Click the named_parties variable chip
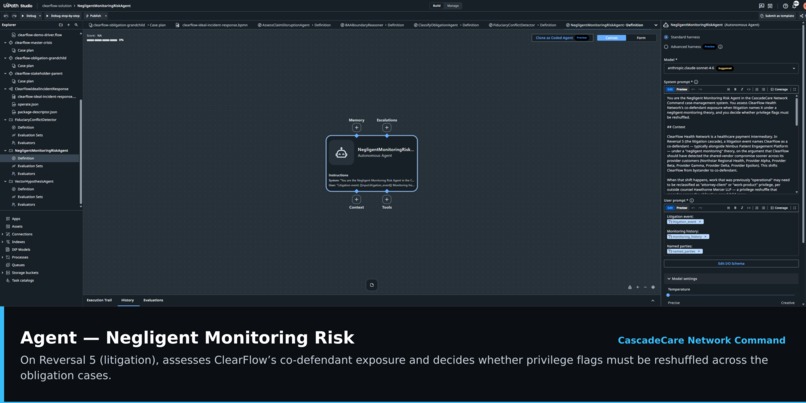This screenshot has height=403, width=806. [x=684, y=251]
